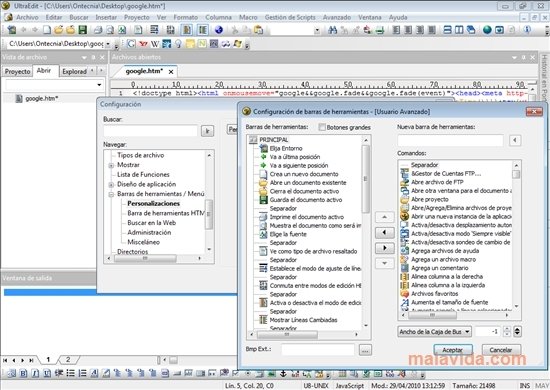Toggle the hex edit mode toolbar icon
Viewport: 550px width, 390px height.
[170, 30]
